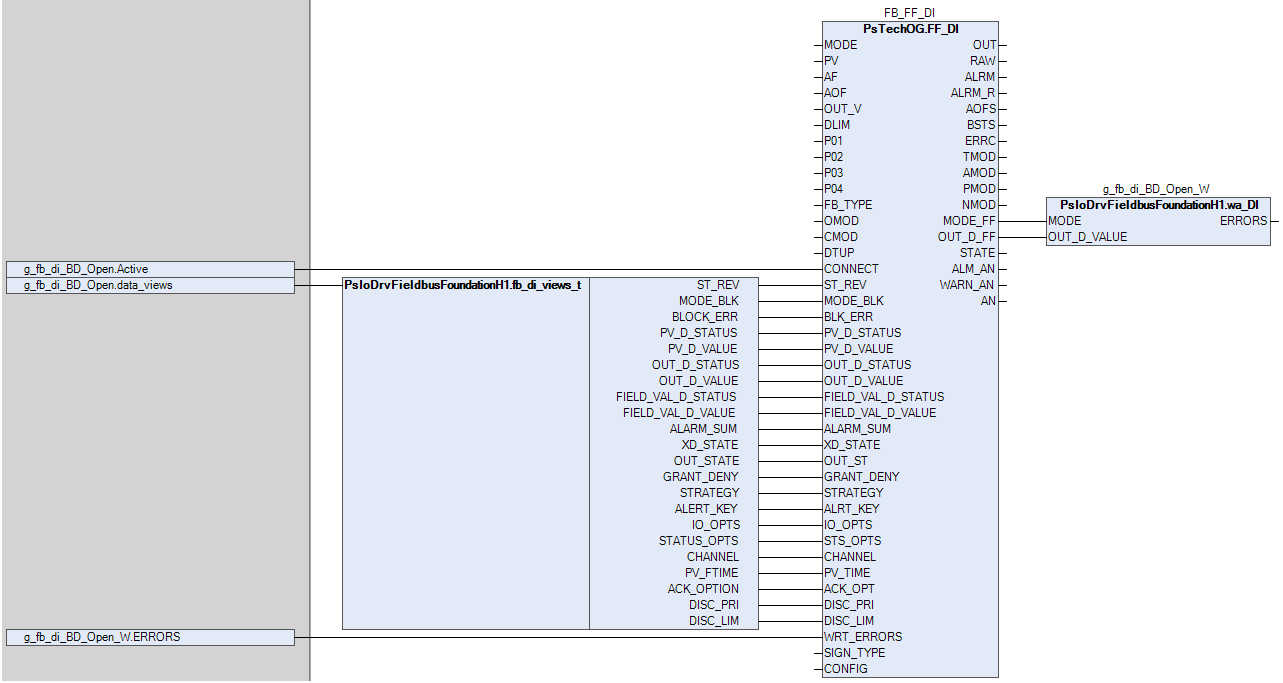Screen dimensions: 1283x683
Task: Select the g_fb_di_BD_Open.data_views input box
Action: coord(150,285)
